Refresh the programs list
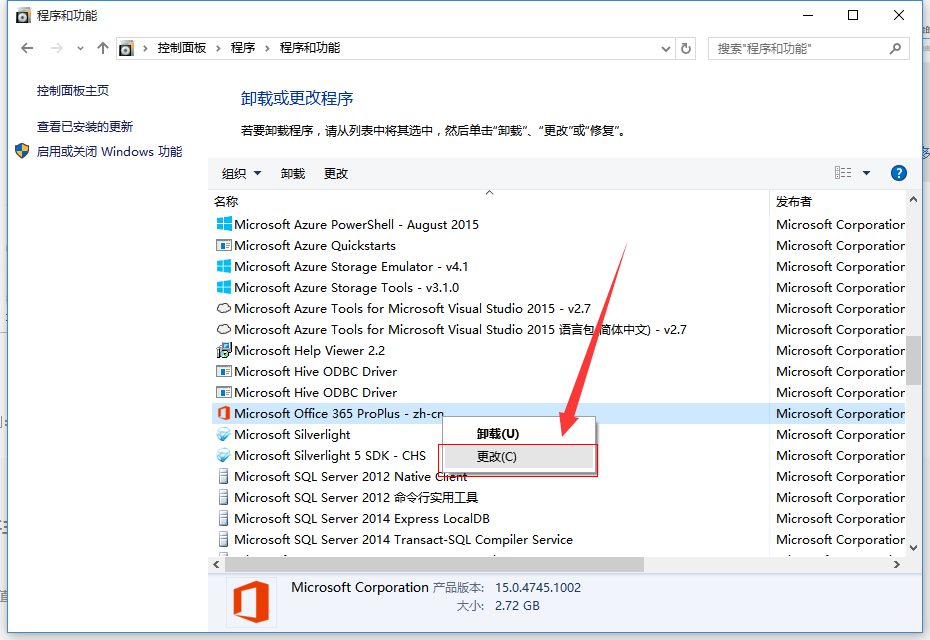 click(x=686, y=49)
